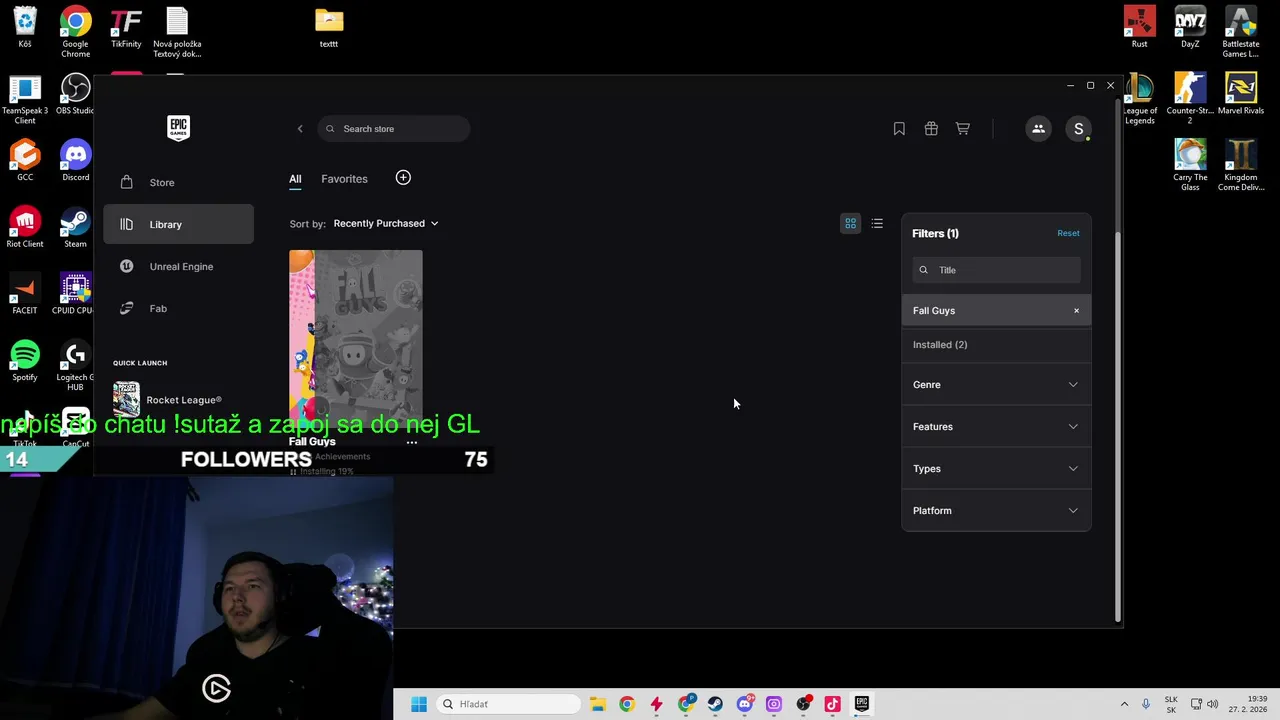The height and width of the screenshot is (720, 1280).
Task: Open the Spotify desktop shortcut
Action: coord(25,362)
